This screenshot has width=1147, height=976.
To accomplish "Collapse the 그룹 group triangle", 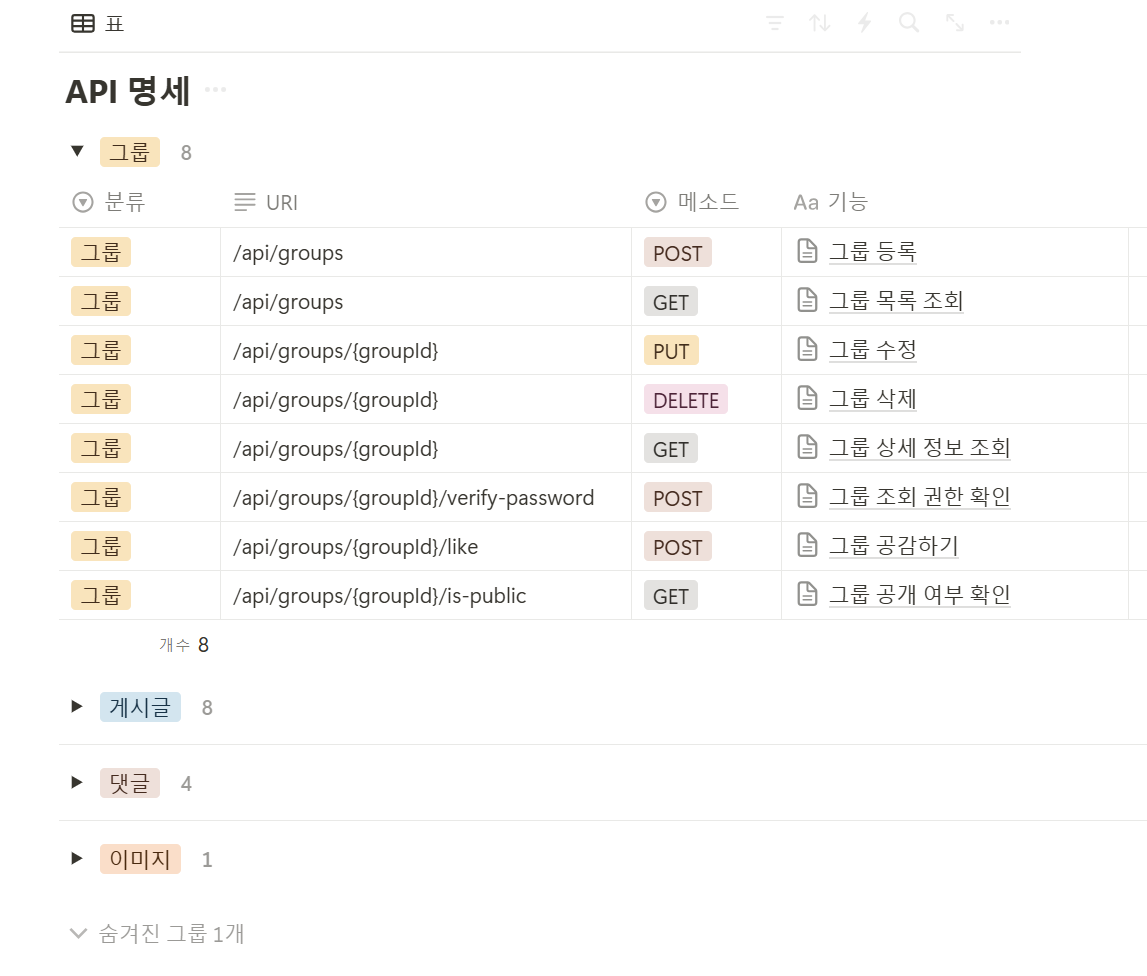I will [77, 151].
